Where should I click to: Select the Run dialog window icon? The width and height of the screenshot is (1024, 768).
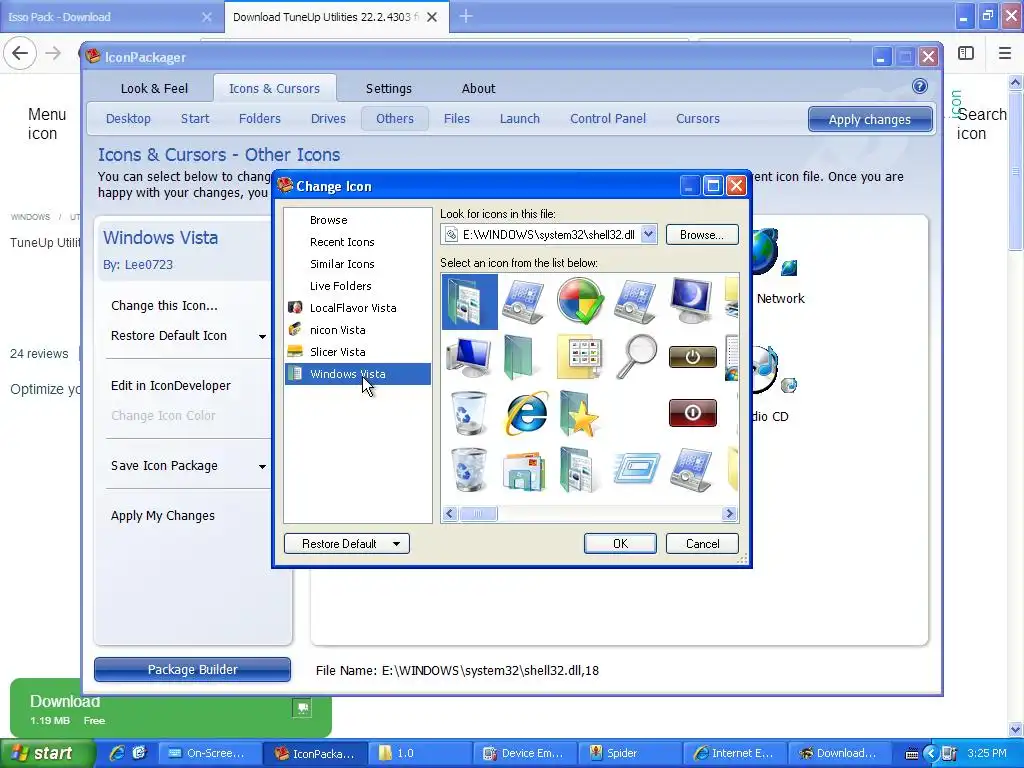click(x=636, y=468)
